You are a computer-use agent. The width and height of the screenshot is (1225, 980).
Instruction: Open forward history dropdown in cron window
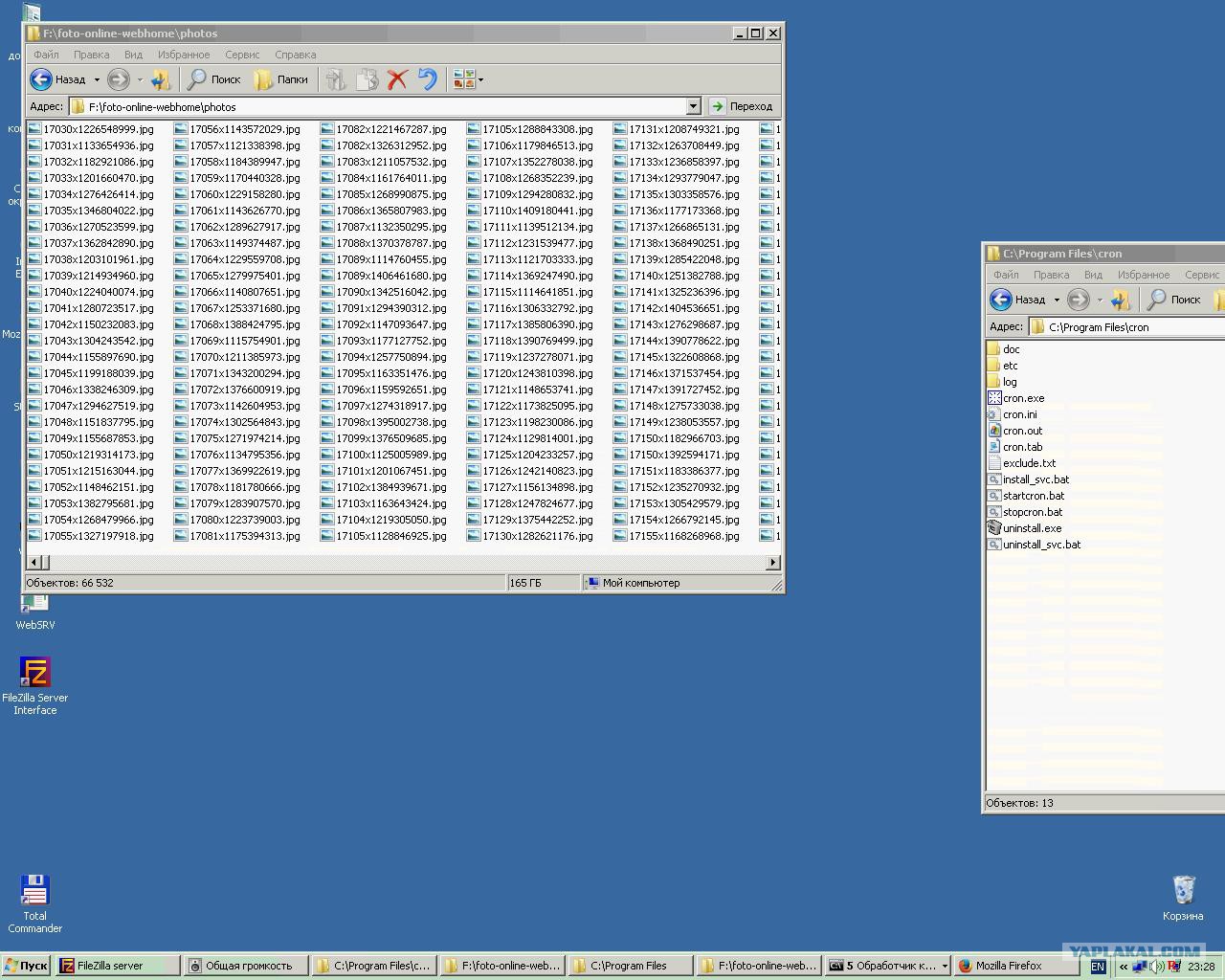click(1099, 301)
